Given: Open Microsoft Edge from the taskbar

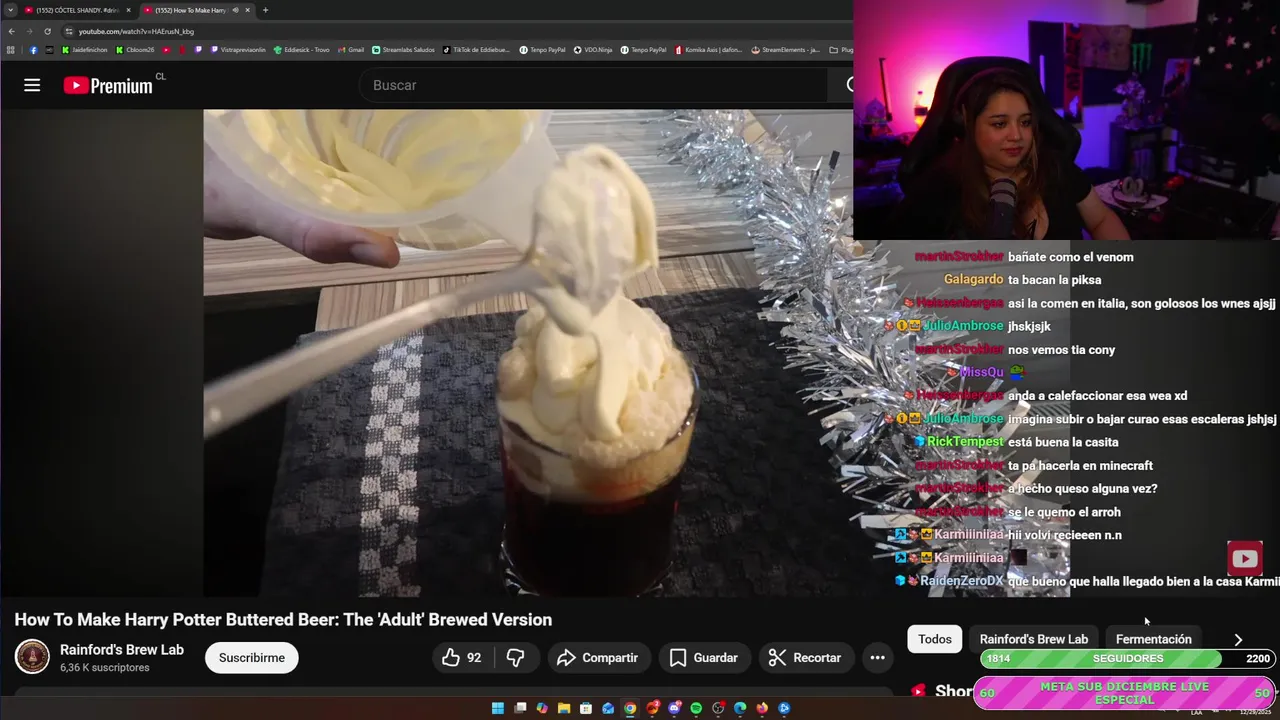Looking at the screenshot, I should tap(740, 708).
